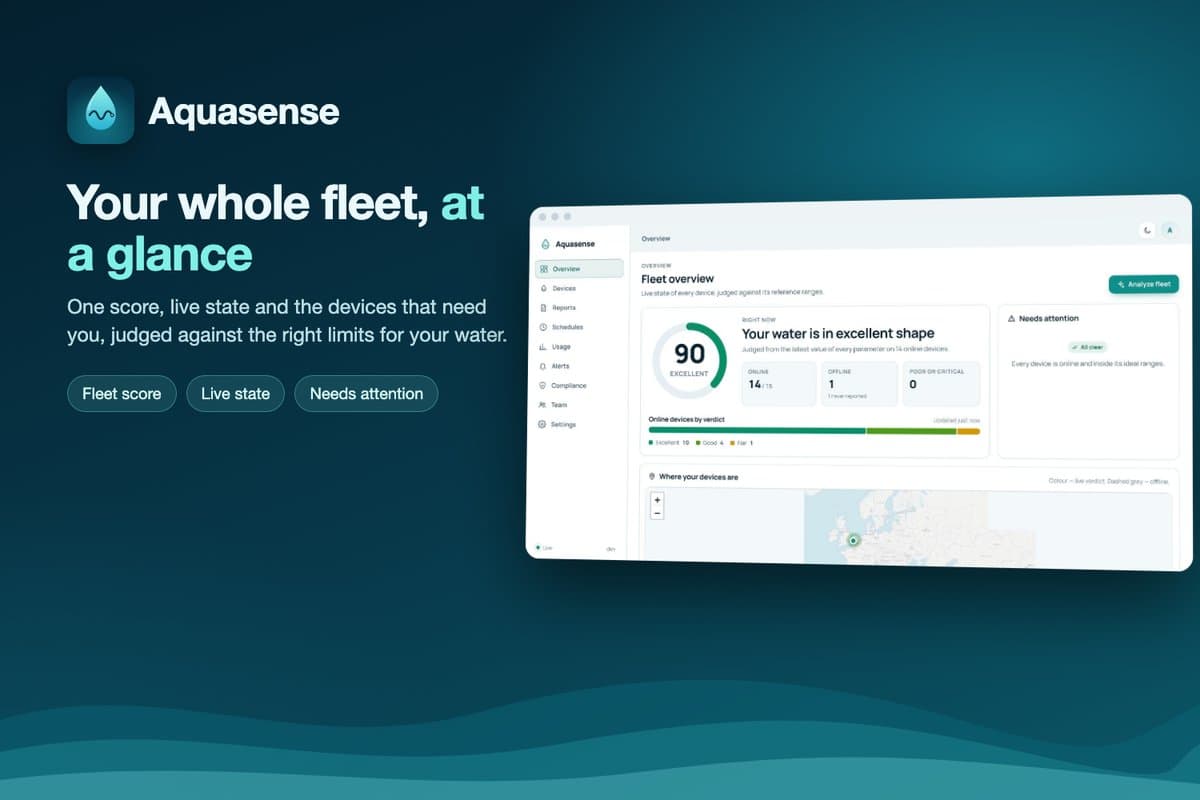Click the dark green Excellent segment of verdict bar

[x=757, y=431]
